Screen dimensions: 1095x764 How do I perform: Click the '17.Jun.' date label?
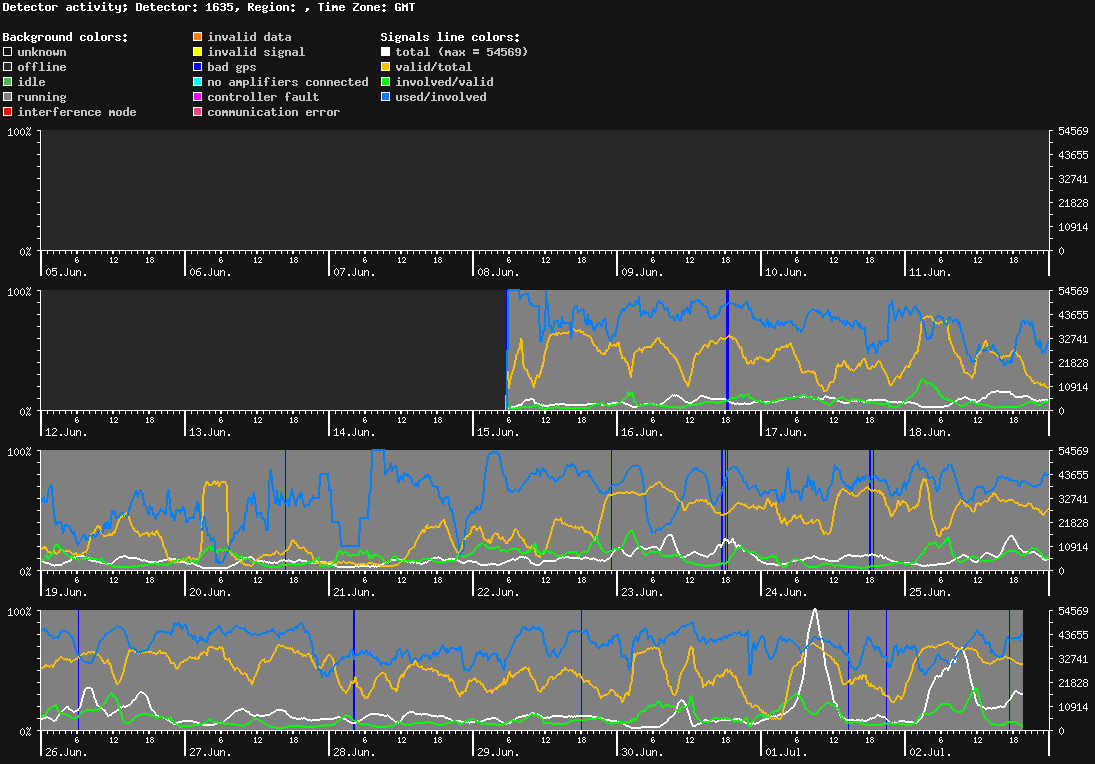tap(786, 432)
